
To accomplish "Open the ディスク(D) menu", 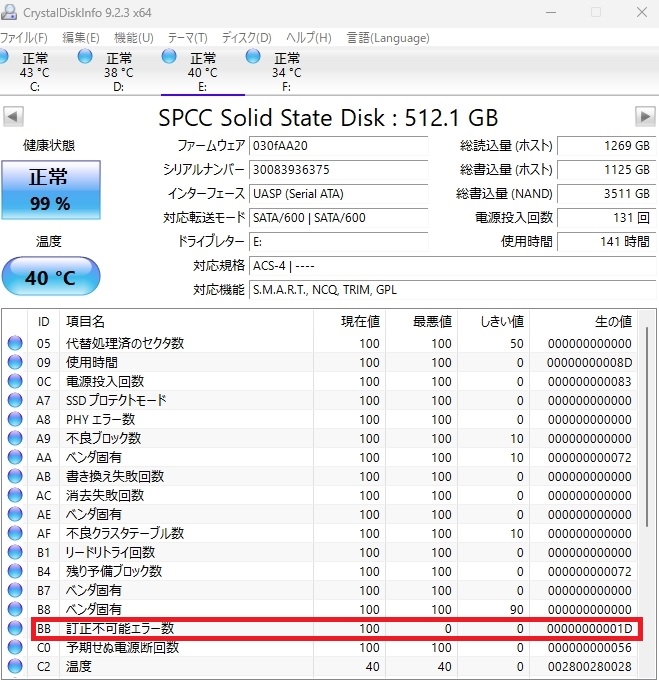I will [x=247, y=38].
